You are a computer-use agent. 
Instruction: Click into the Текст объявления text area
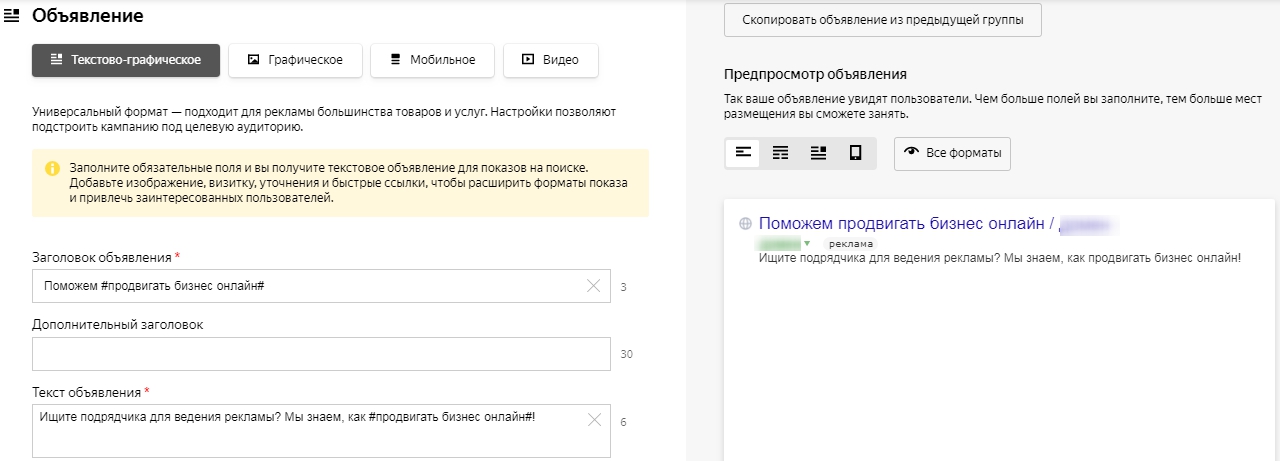[x=300, y=429]
